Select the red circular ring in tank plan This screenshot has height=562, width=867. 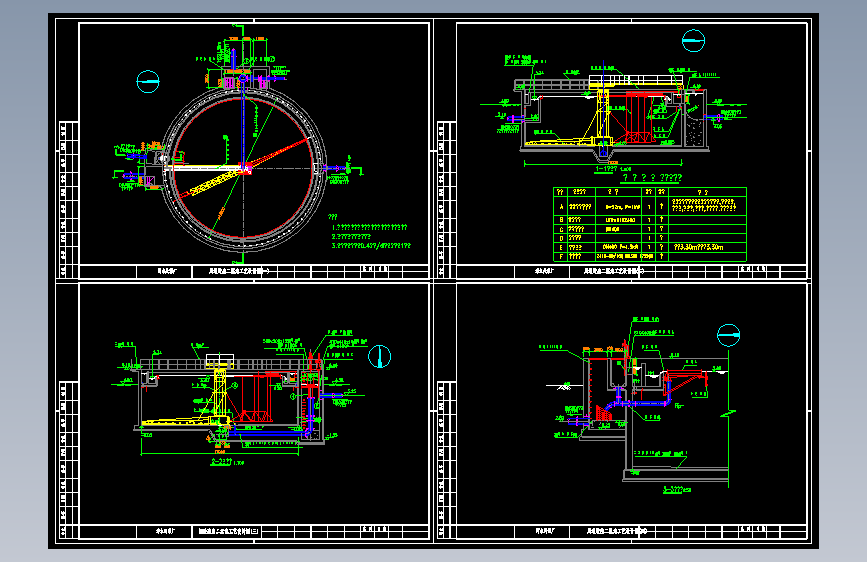click(x=243, y=168)
